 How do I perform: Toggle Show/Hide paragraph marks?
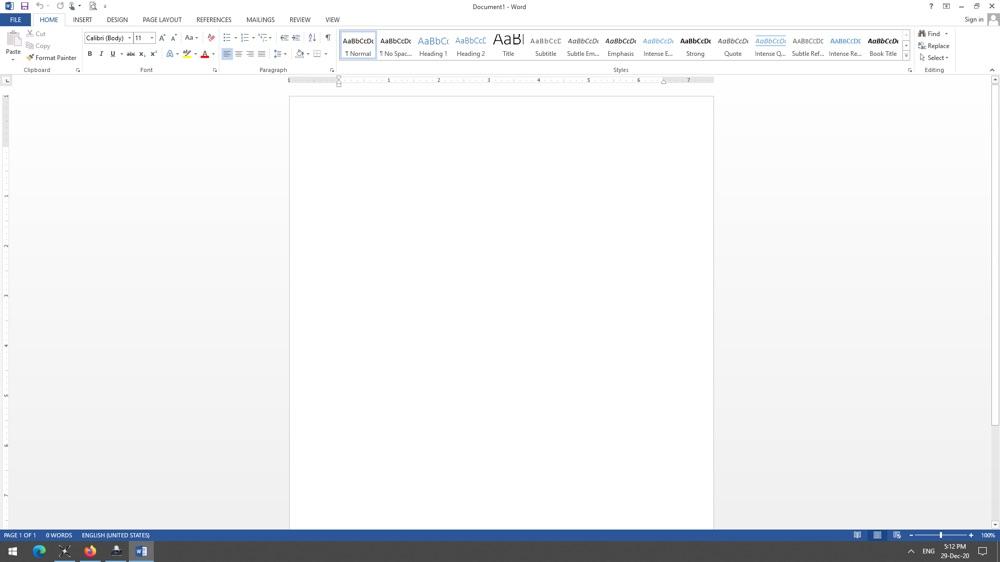pos(327,38)
